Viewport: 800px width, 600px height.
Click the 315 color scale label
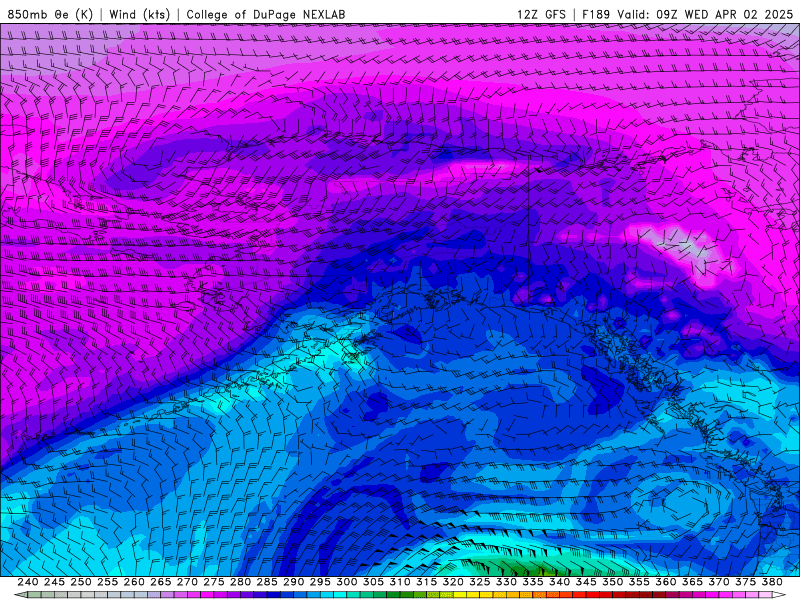click(426, 582)
